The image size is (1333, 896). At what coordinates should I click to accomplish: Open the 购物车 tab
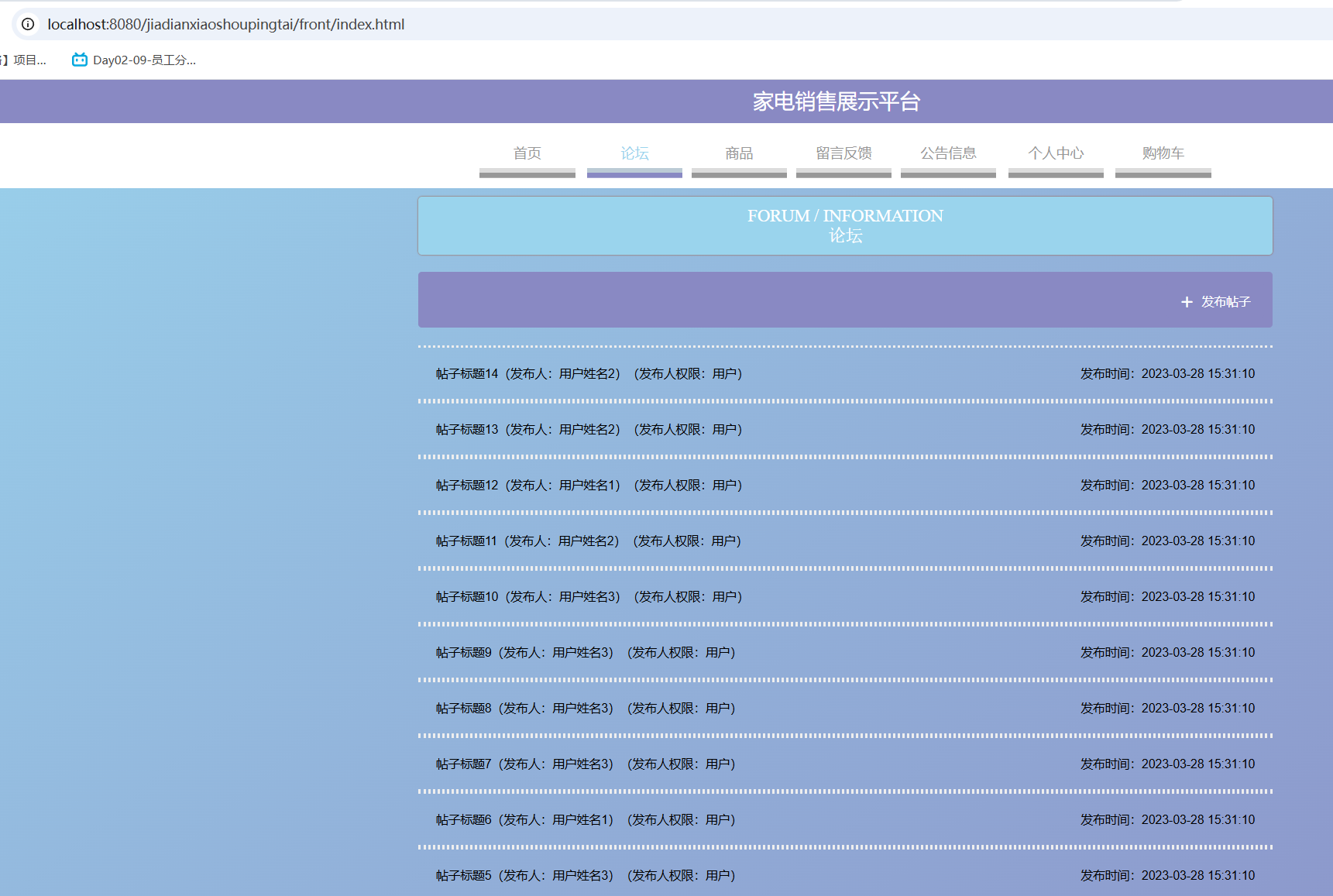1163,153
